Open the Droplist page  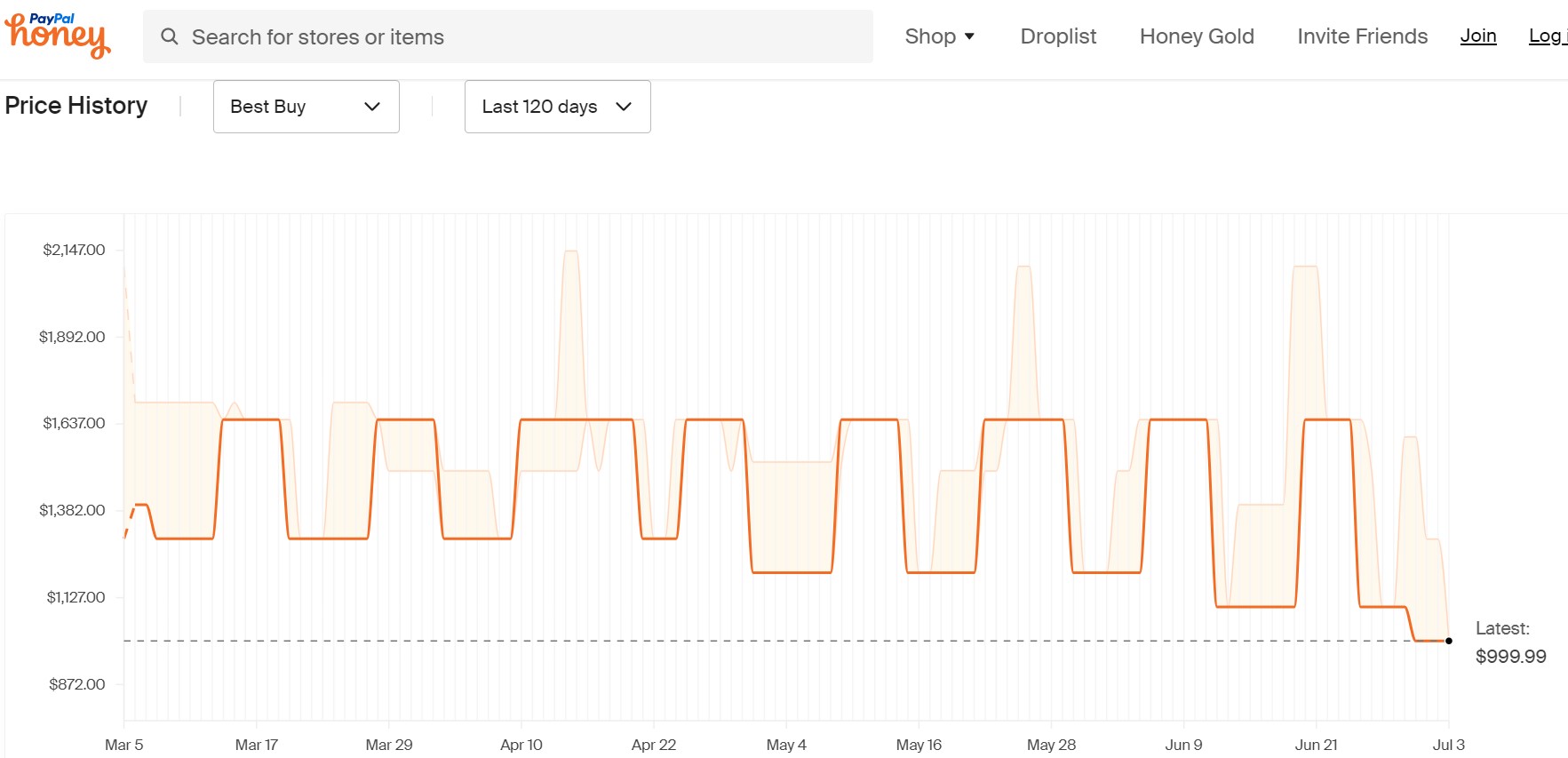[1058, 36]
